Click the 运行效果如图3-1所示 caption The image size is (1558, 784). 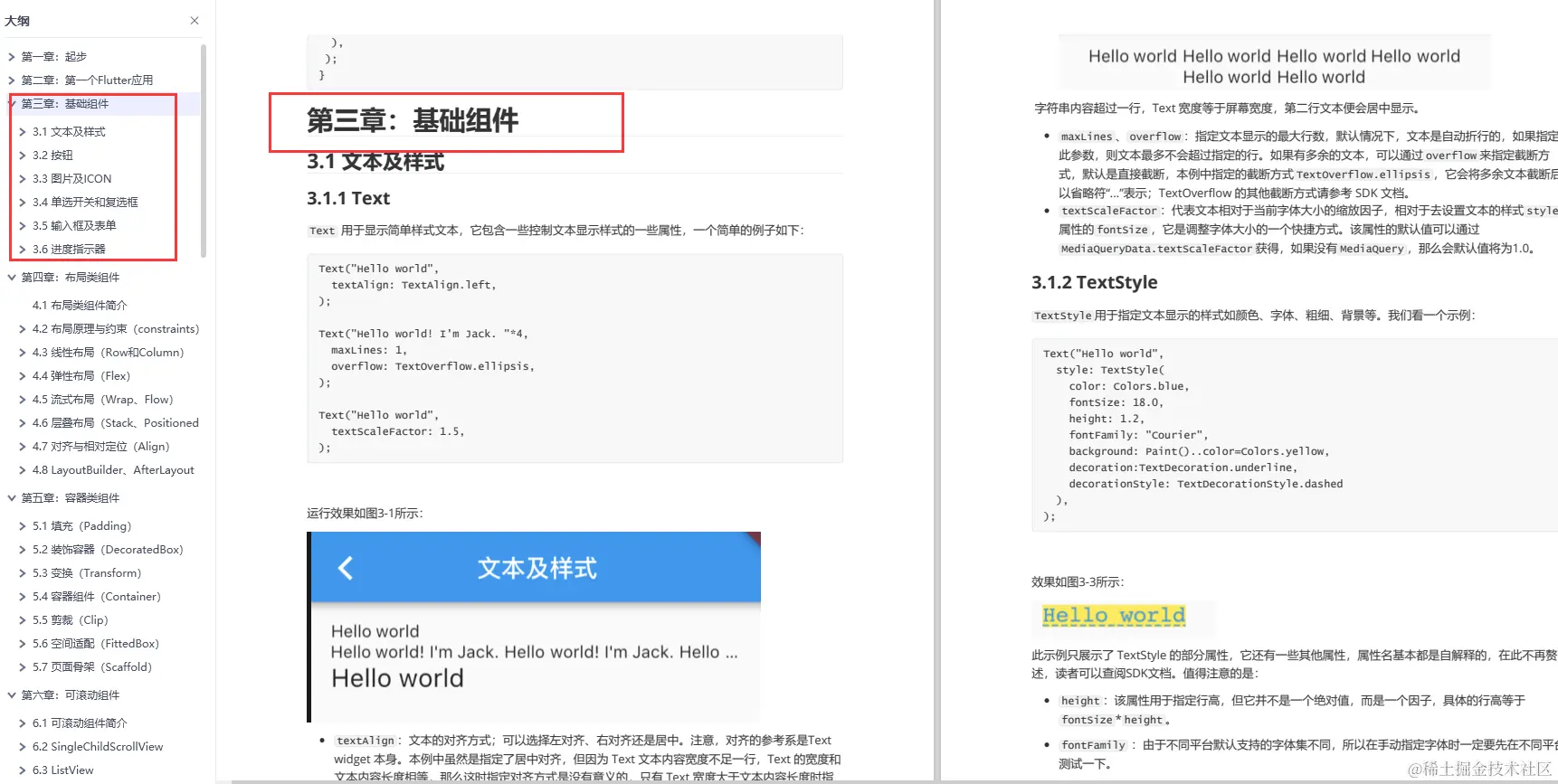[x=365, y=513]
